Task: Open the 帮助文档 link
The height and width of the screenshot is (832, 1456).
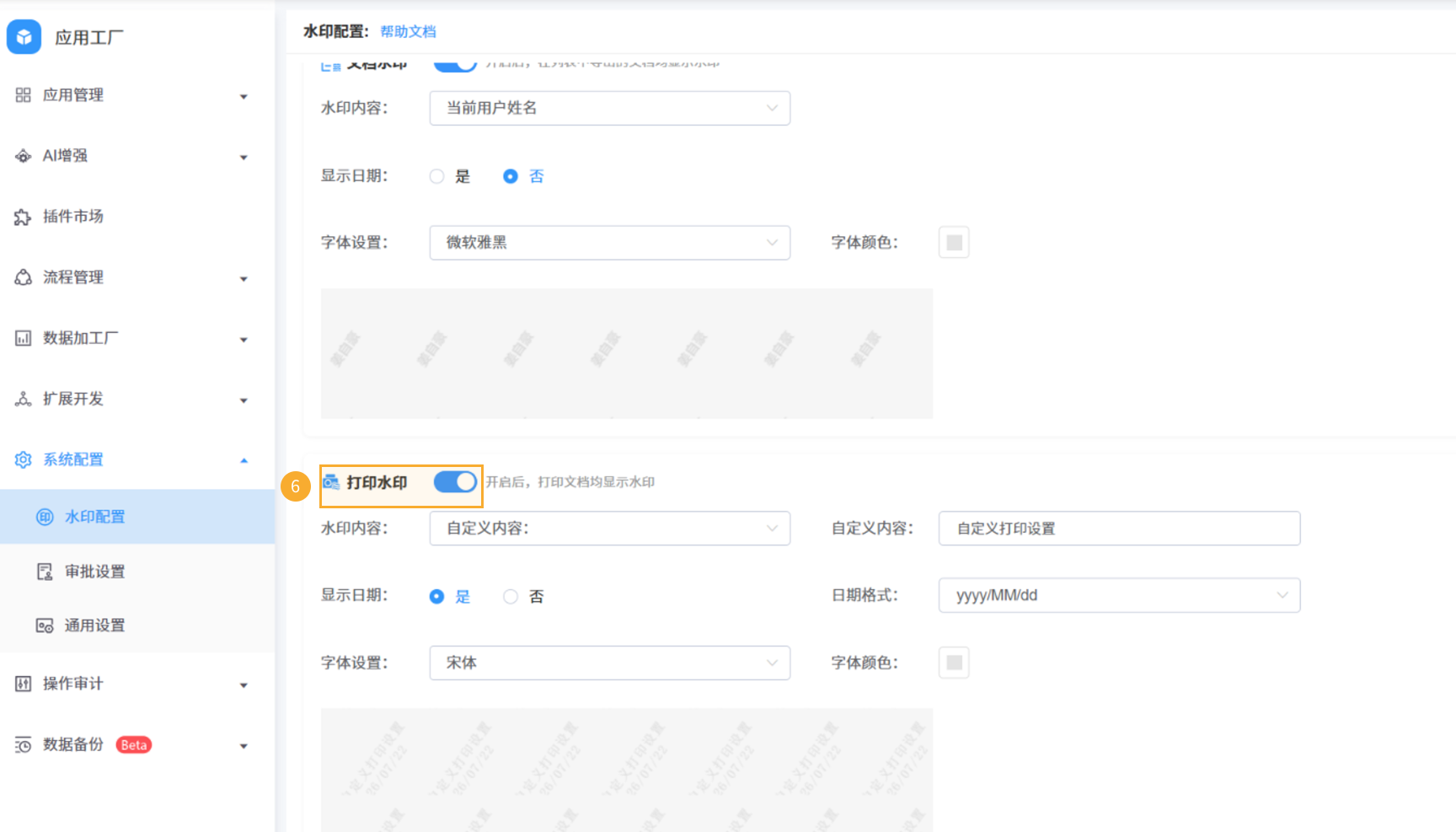Action: 408,31
